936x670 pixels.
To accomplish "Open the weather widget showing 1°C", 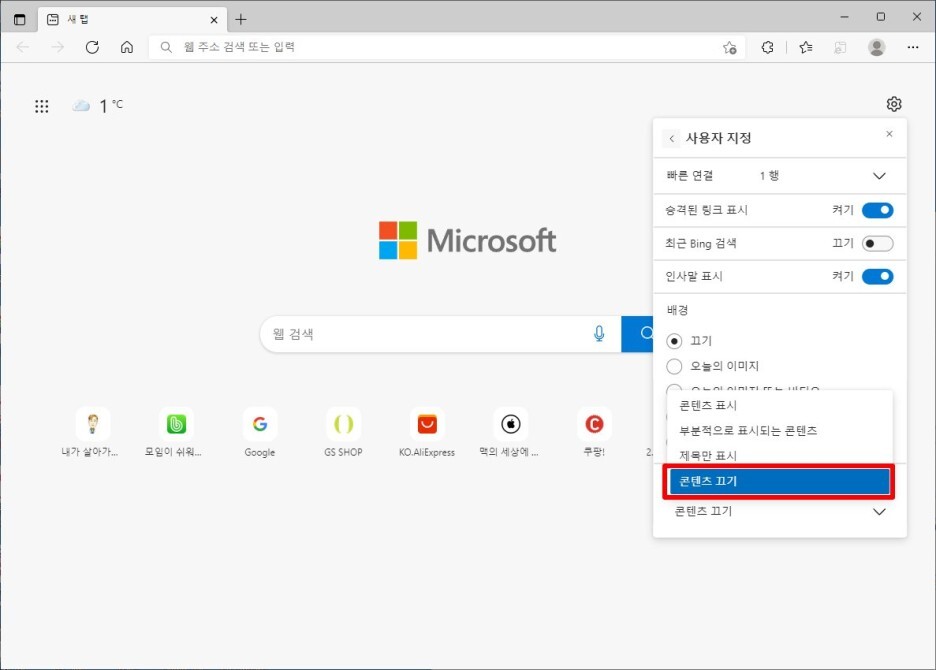I will pyautogui.click(x=97, y=106).
